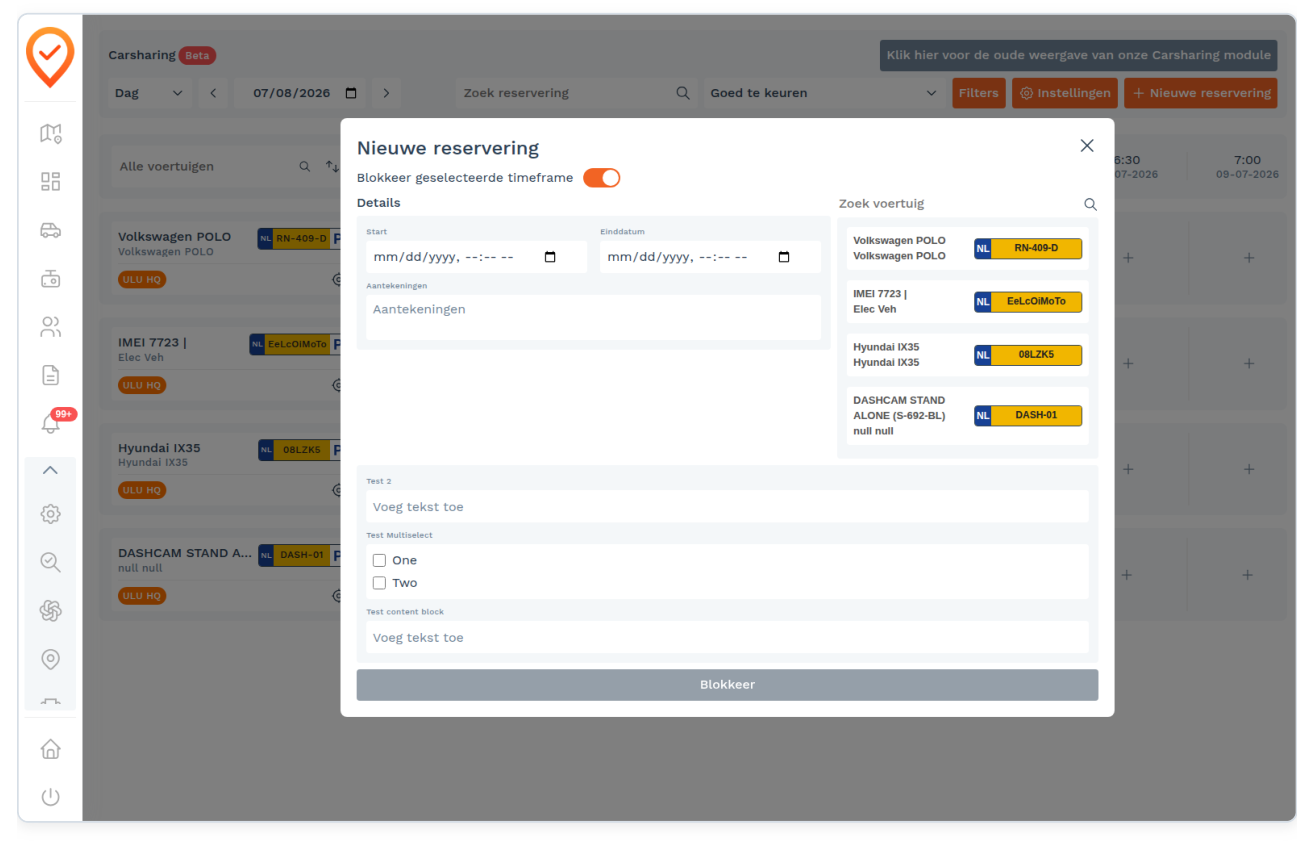Click the search icon next to Zoek voertuig
Screen dimensions: 1314x843
(x=1090, y=204)
